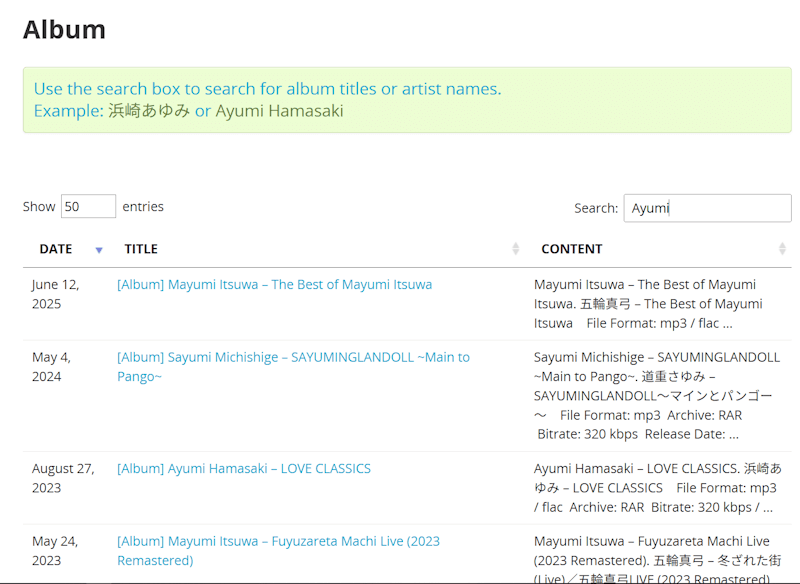Click the Show label
800x584 pixels.
tap(39, 207)
